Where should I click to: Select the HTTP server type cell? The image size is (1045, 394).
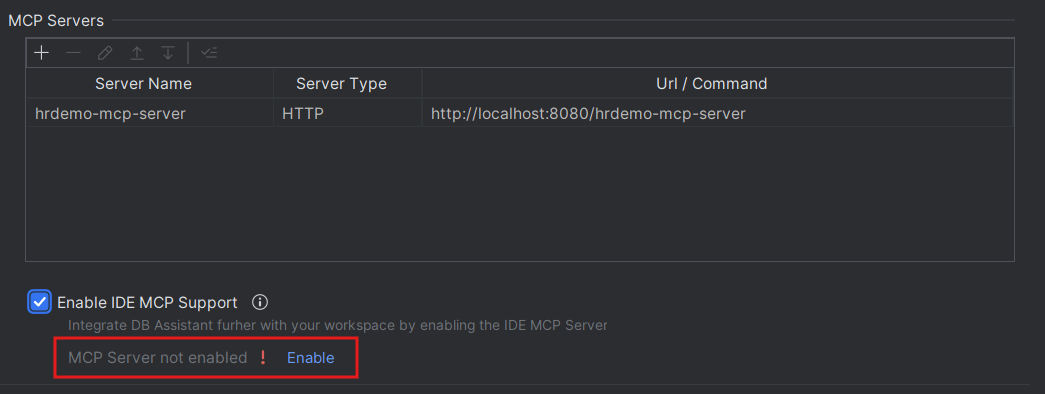coord(347,114)
